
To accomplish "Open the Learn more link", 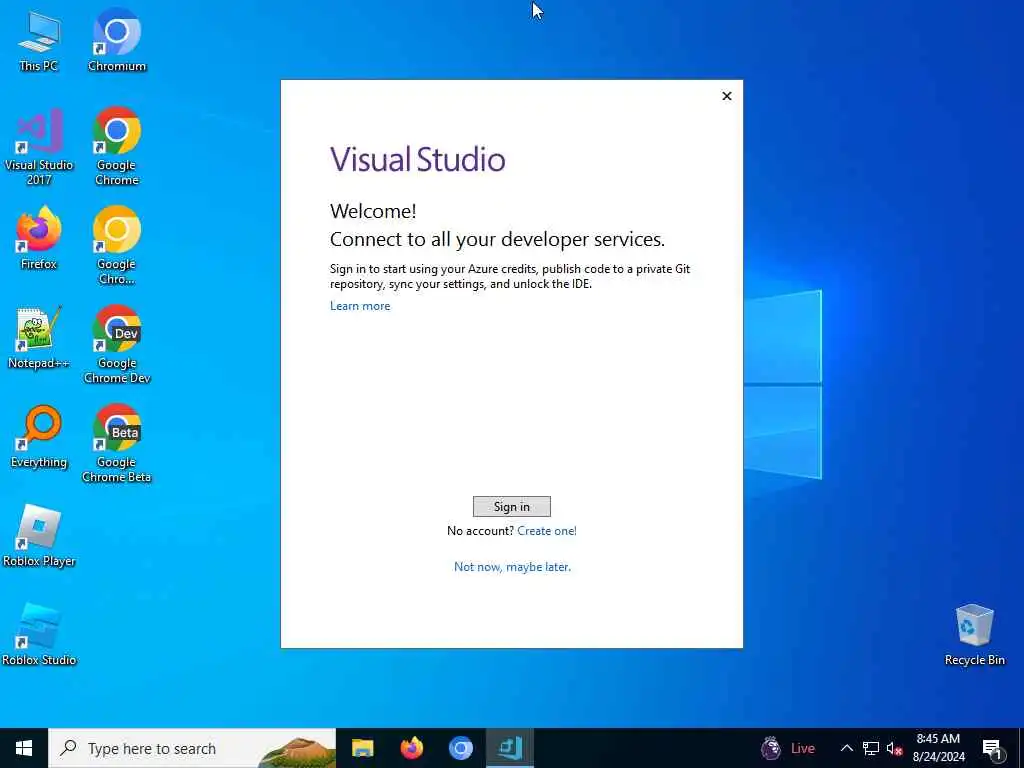I will (x=360, y=306).
